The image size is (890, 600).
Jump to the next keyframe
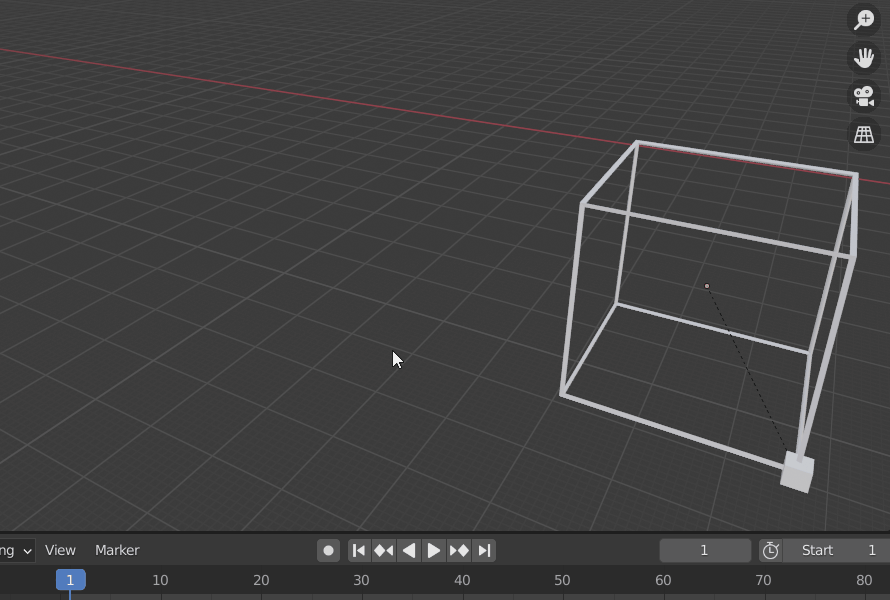coord(459,551)
